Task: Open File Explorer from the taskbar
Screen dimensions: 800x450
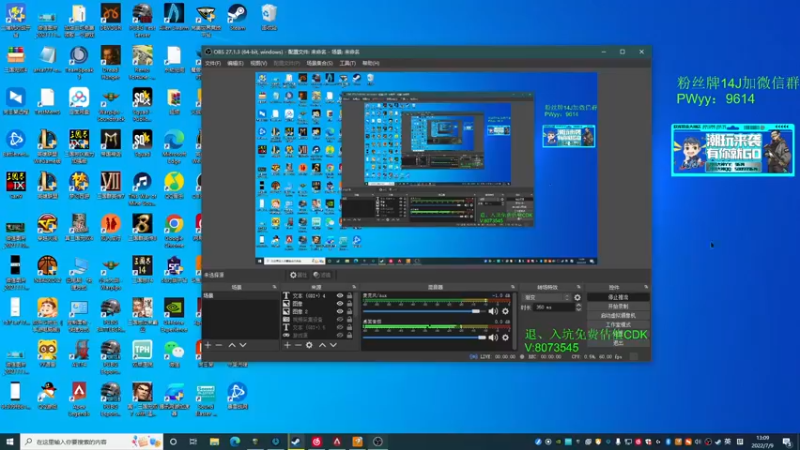Action: [214, 441]
